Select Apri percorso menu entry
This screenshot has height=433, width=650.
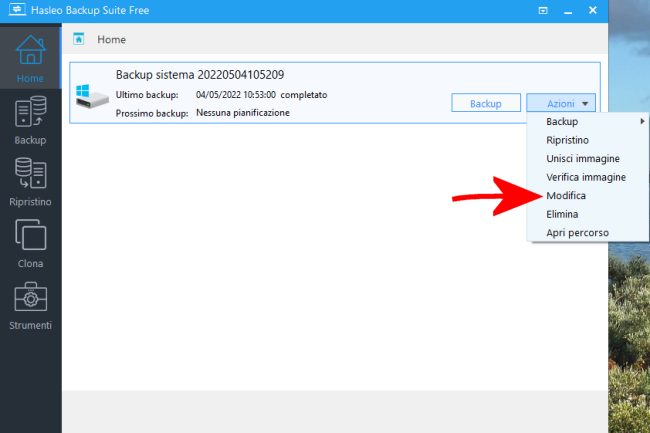click(587, 232)
